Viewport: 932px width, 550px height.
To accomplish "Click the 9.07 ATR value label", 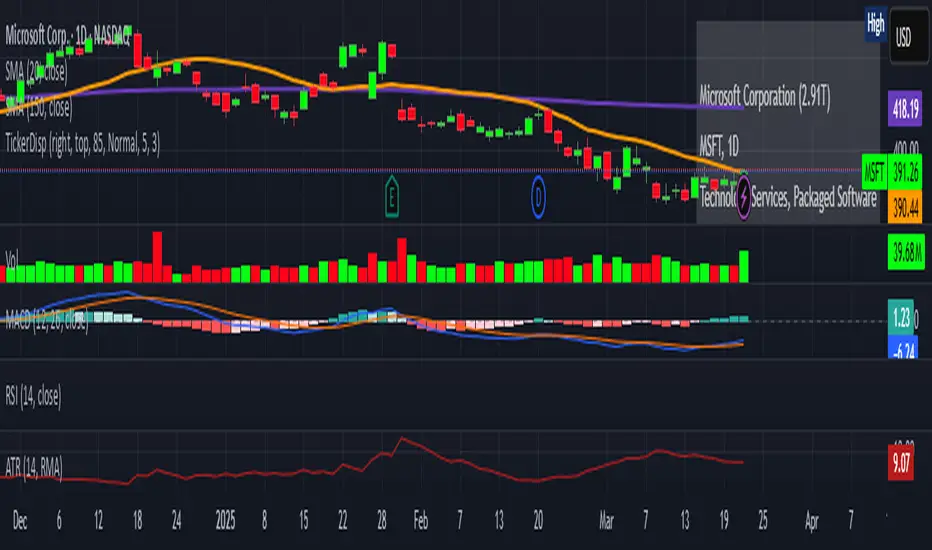I will tap(900, 463).
